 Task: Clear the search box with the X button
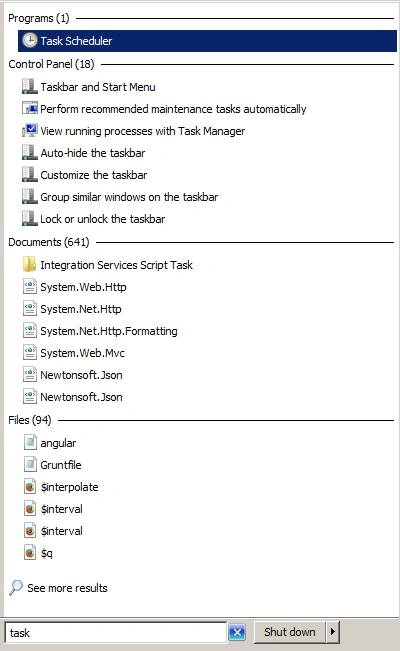pos(237,632)
